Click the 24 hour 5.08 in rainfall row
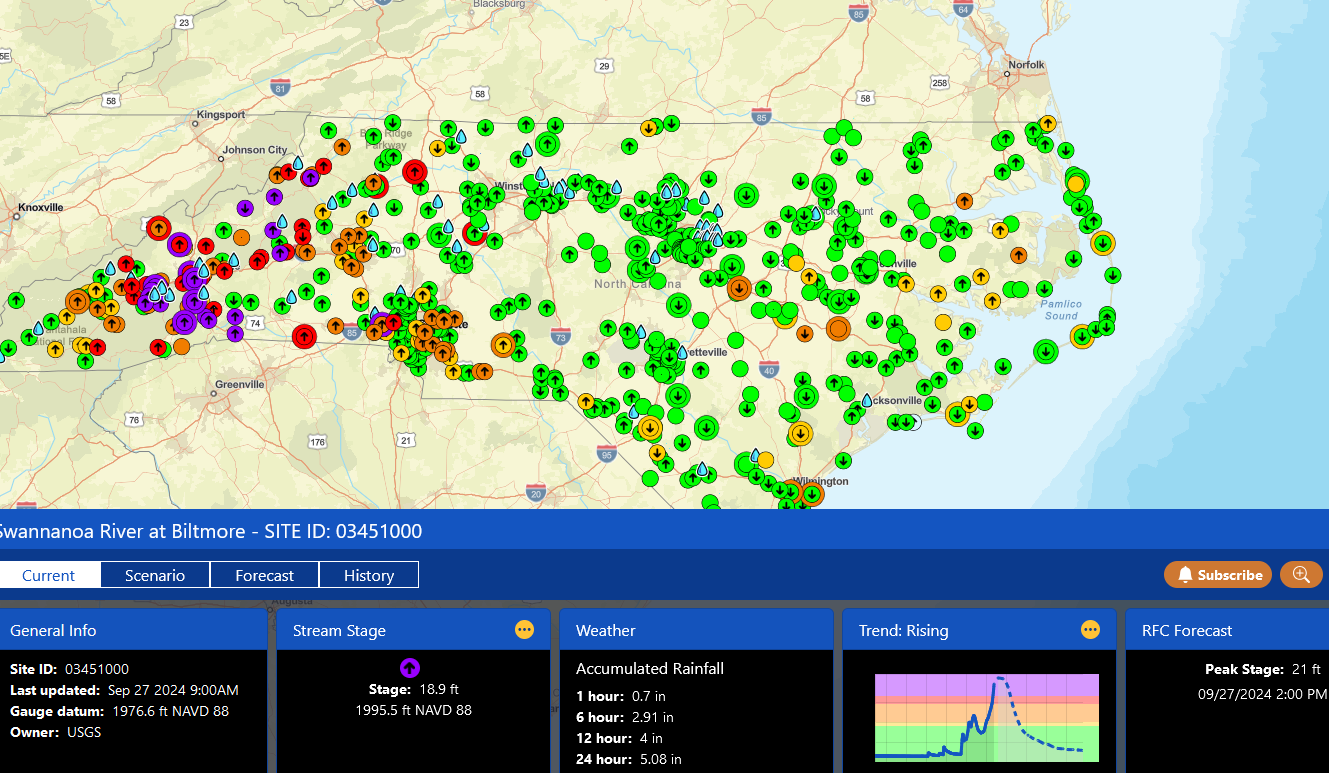 click(x=629, y=759)
